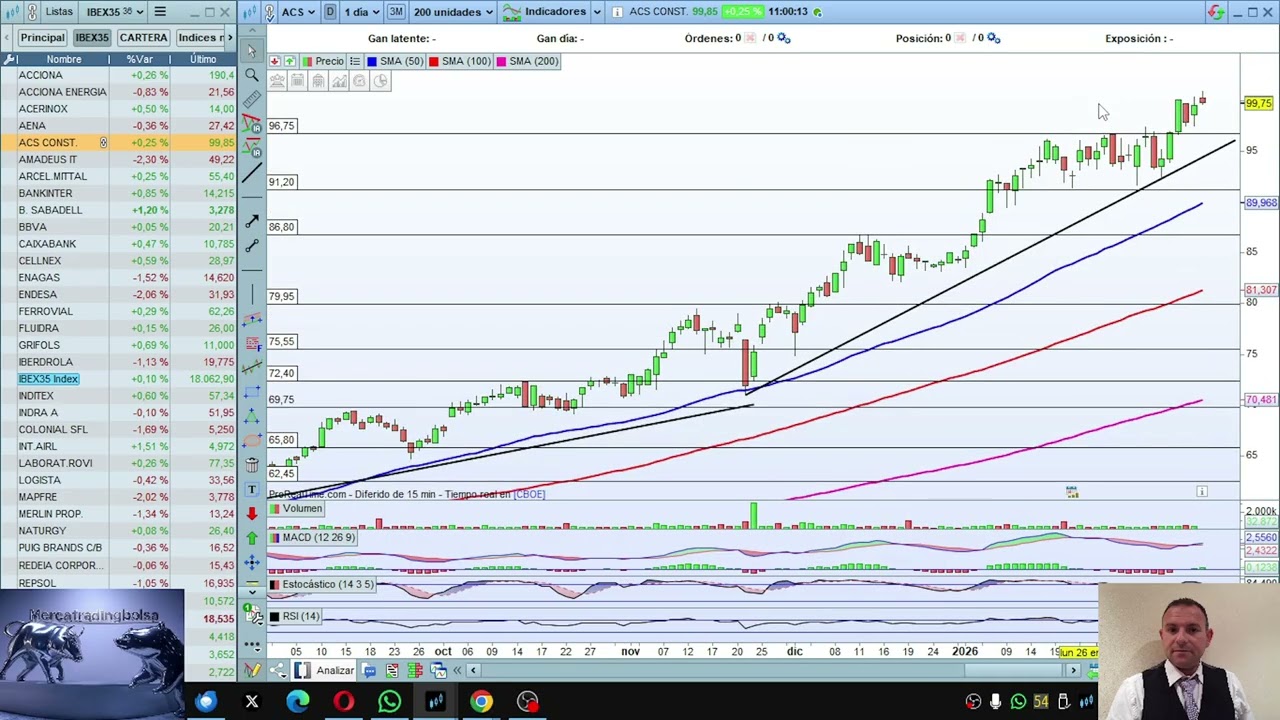
Task: Toggle the 3M period button
Action: [395, 12]
